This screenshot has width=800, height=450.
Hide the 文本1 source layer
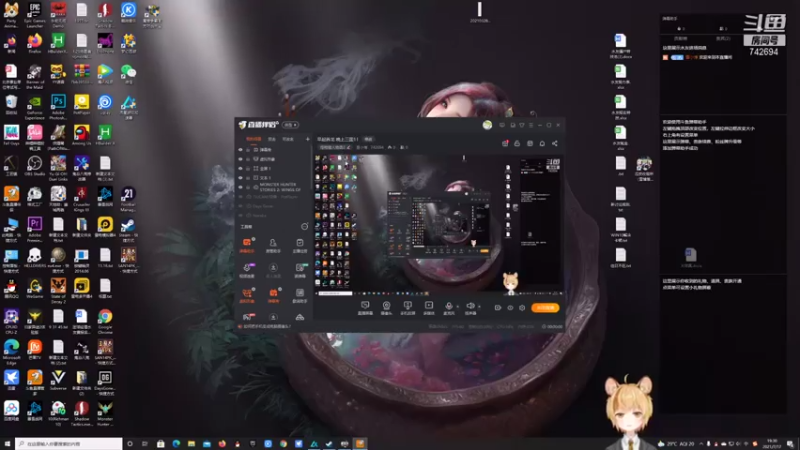coord(240,178)
